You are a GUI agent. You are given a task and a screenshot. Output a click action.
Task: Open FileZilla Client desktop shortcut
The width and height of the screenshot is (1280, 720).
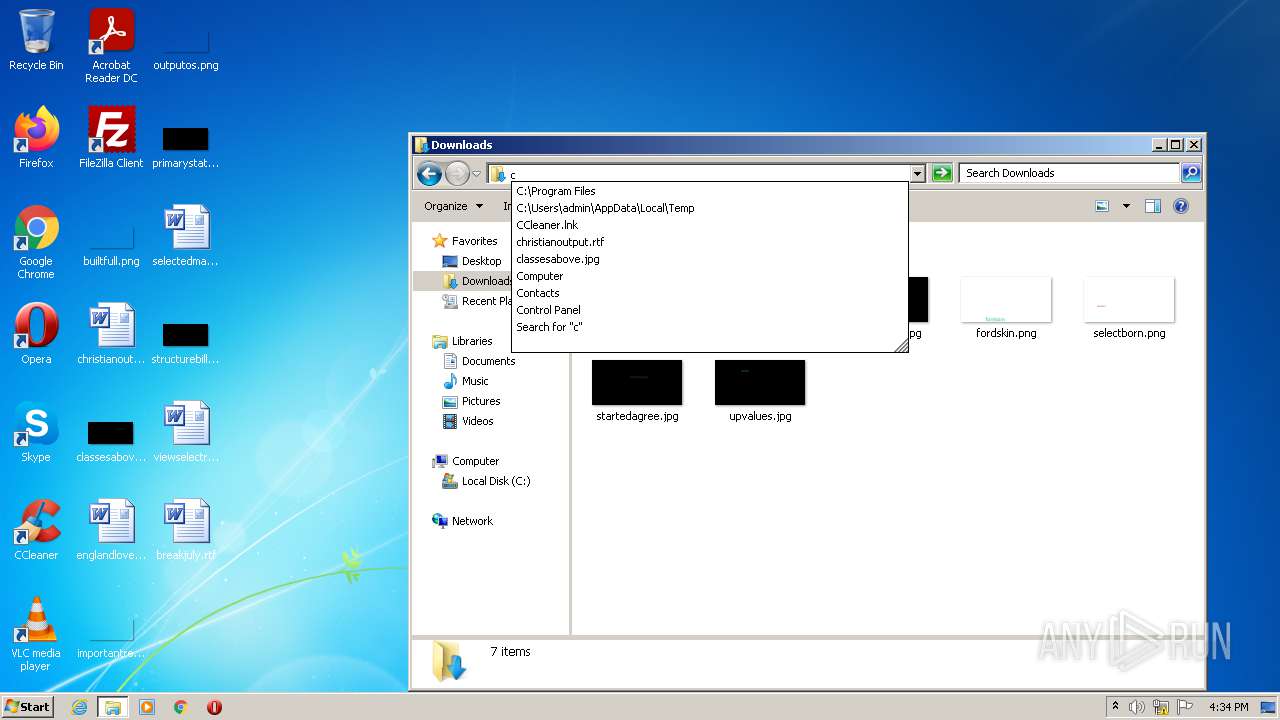coord(111,138)
